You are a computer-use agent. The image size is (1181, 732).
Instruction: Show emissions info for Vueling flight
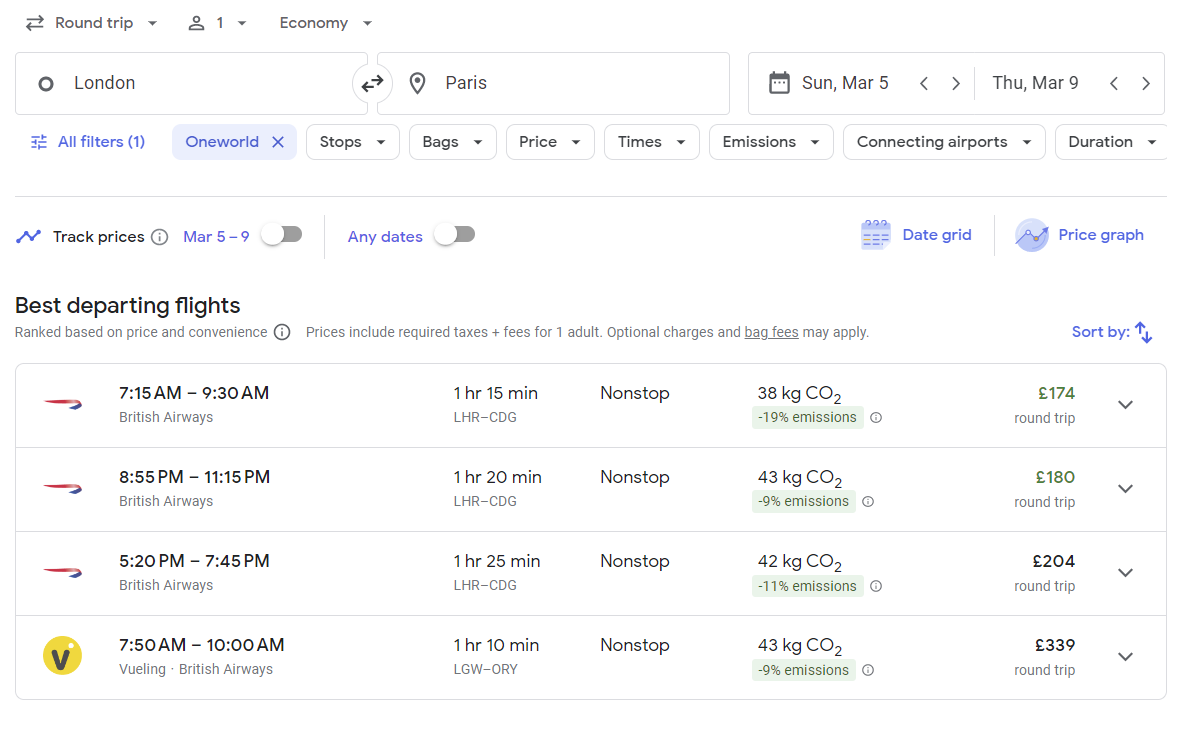click(x=868, y=670)
